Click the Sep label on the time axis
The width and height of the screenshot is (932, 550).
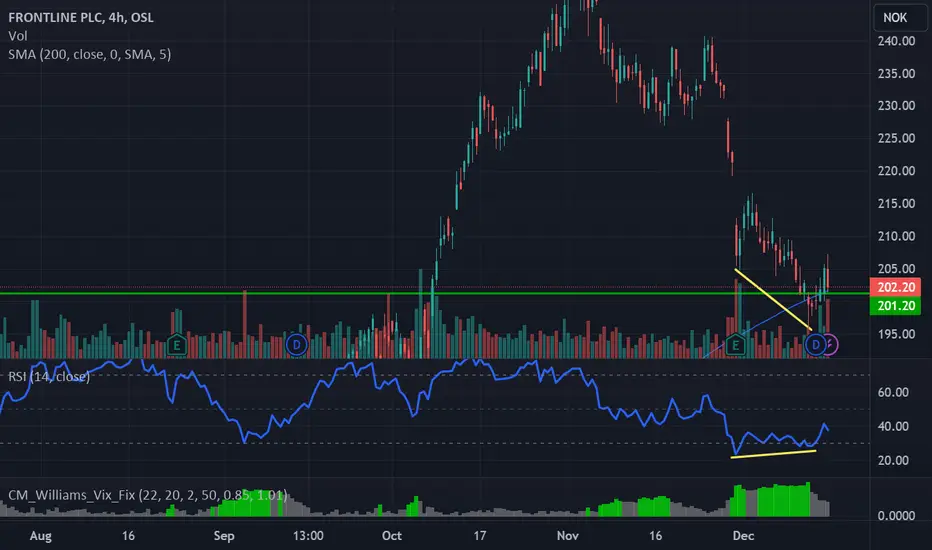click(224, 536)
